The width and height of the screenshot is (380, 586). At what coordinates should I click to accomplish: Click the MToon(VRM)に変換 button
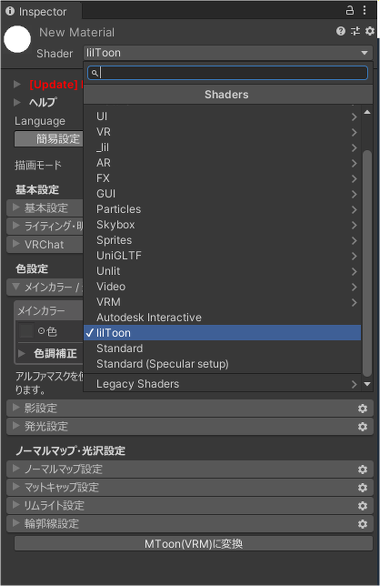pos(194,544)
